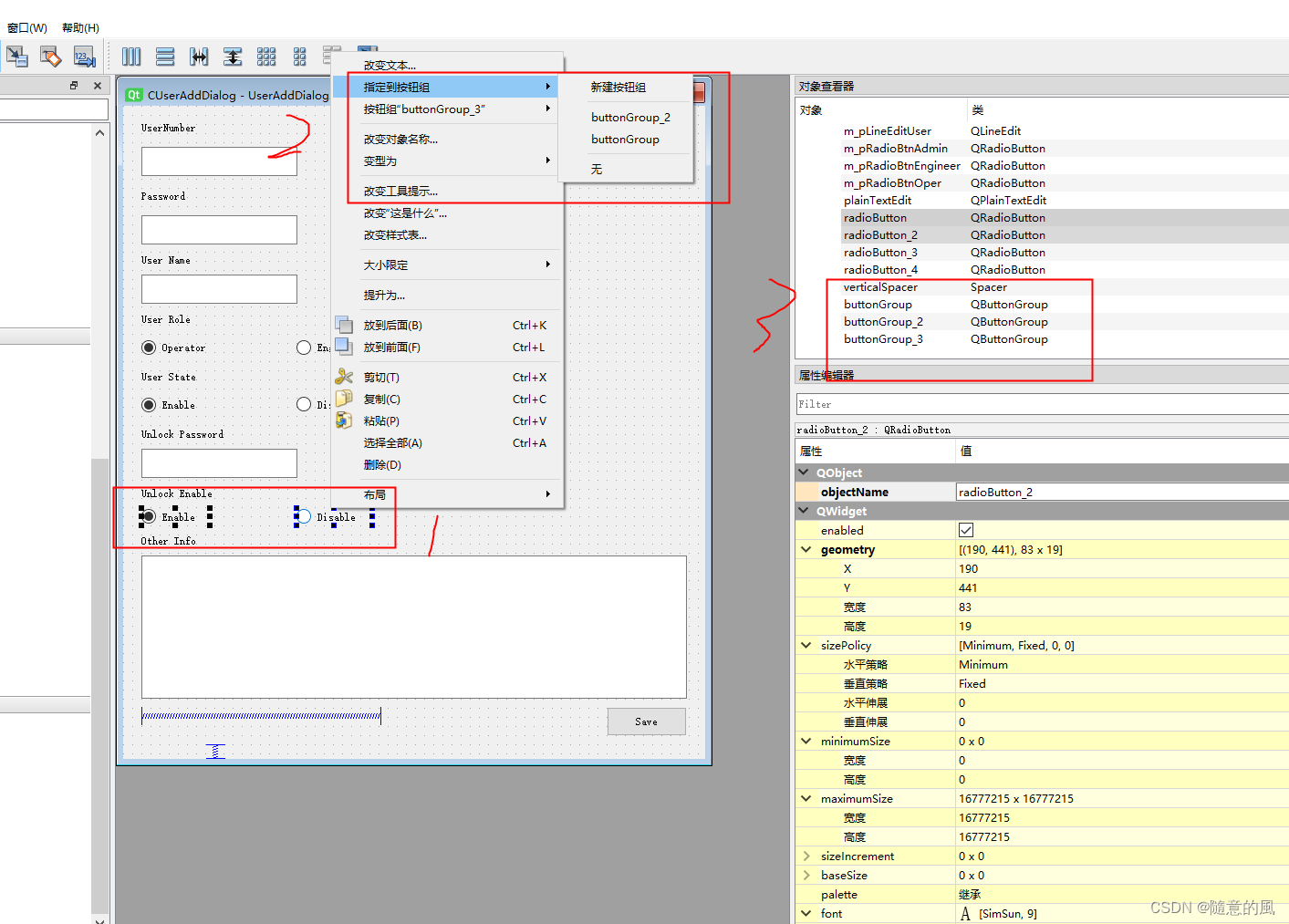
Task: Float the left dock panel
Action: (x=74, y=86)
